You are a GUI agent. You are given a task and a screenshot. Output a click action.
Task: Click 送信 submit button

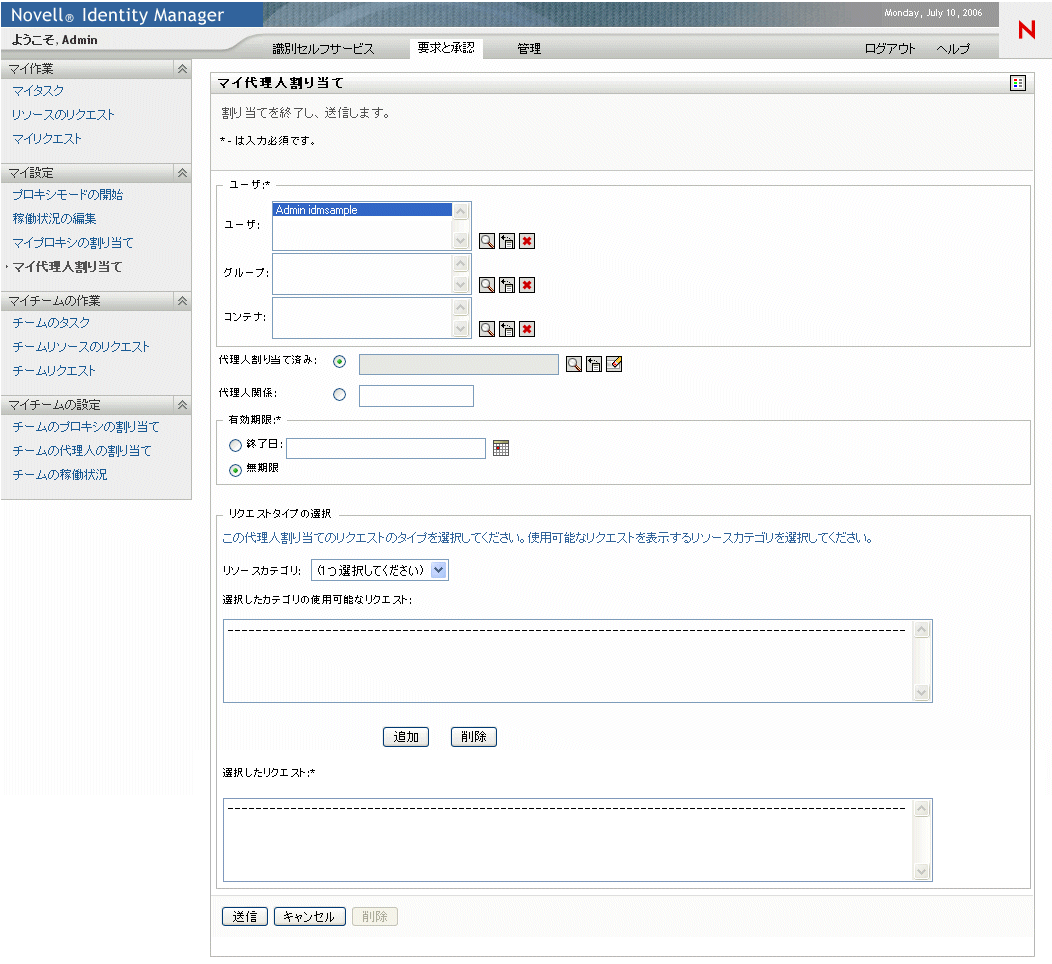245,916
